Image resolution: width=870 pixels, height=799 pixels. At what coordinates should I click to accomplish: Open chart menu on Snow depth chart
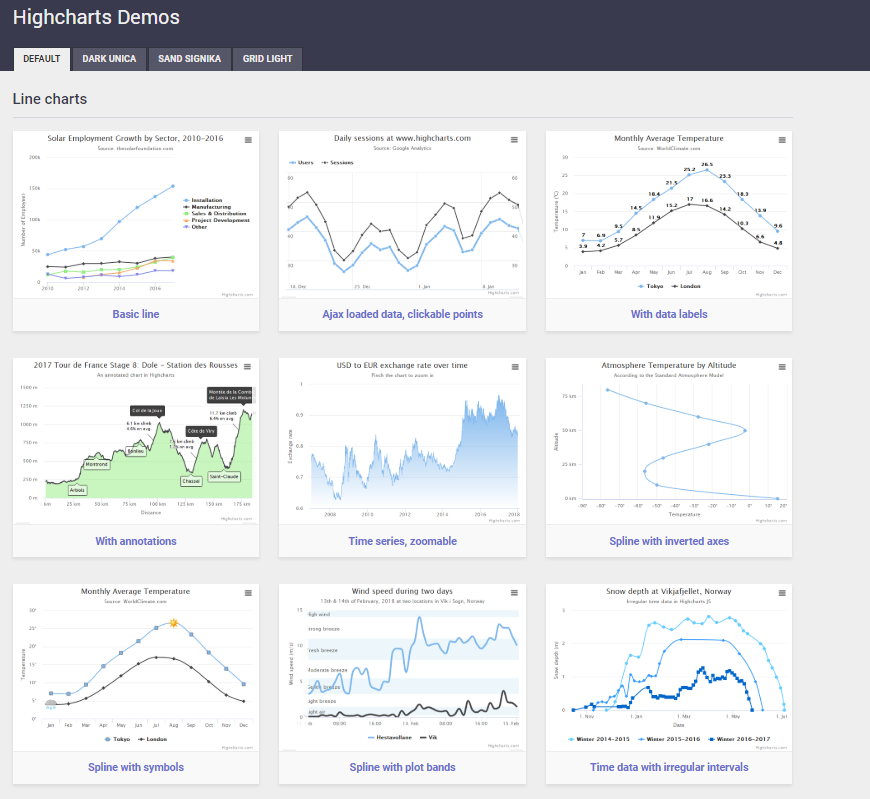782,594
